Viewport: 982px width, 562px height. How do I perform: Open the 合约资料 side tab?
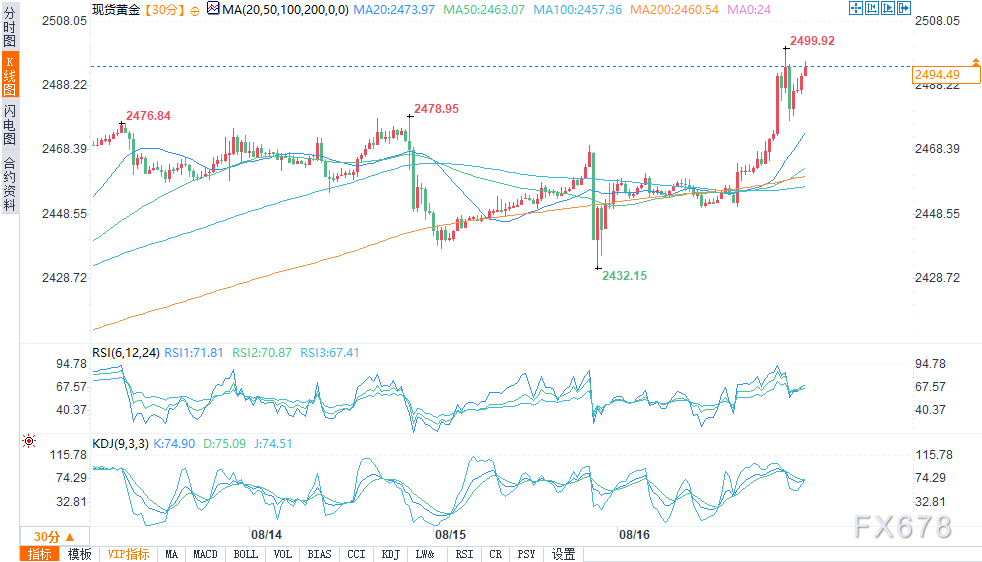click(x=10, y=183)
